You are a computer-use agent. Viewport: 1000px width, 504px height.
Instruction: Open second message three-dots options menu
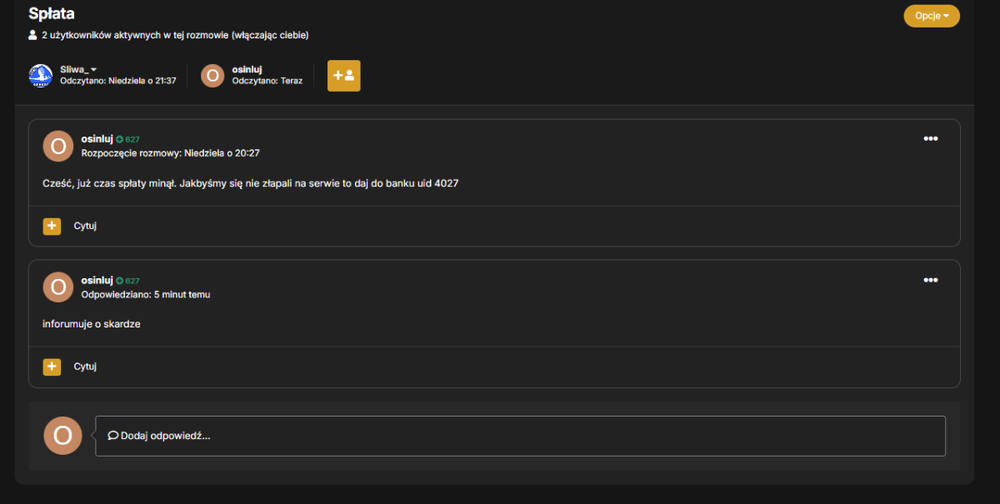click(x=930, y=280)
